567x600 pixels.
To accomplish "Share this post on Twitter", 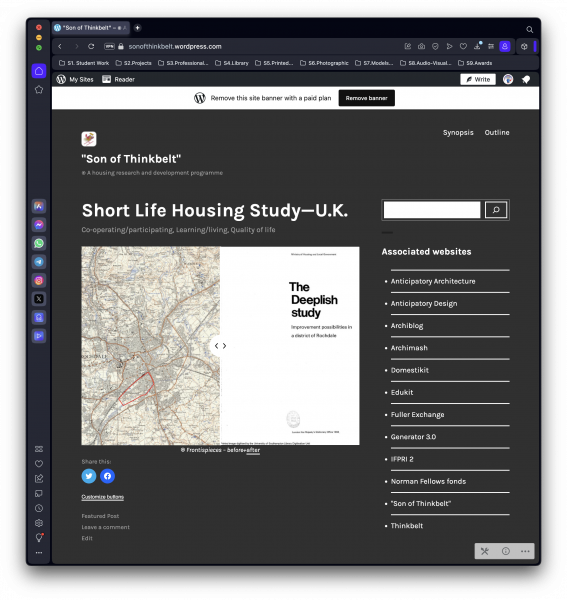I will [x=89, y=476].
